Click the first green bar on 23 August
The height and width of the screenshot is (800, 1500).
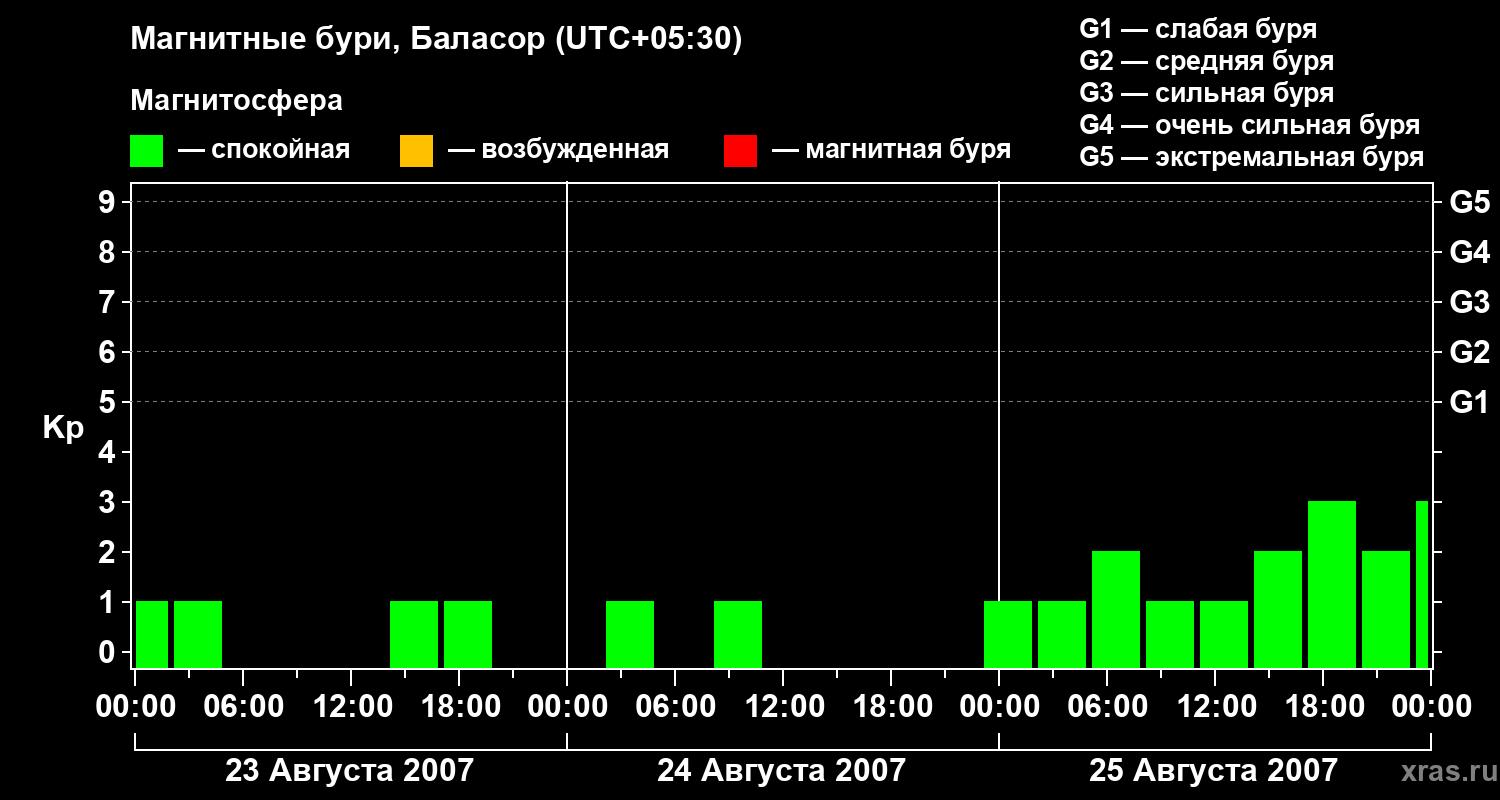(x=152, y=634)
